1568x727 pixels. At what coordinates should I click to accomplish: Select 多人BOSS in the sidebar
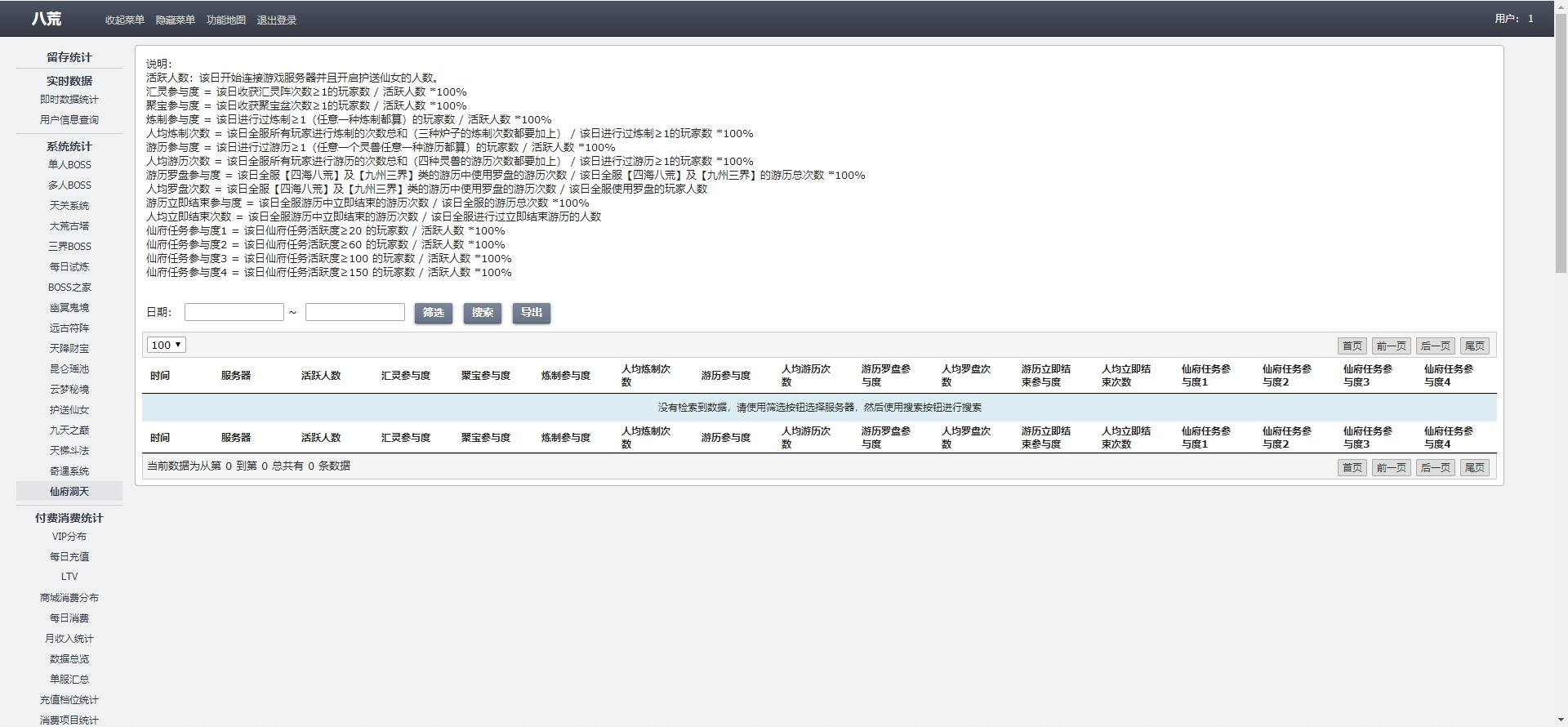(69, 185)
